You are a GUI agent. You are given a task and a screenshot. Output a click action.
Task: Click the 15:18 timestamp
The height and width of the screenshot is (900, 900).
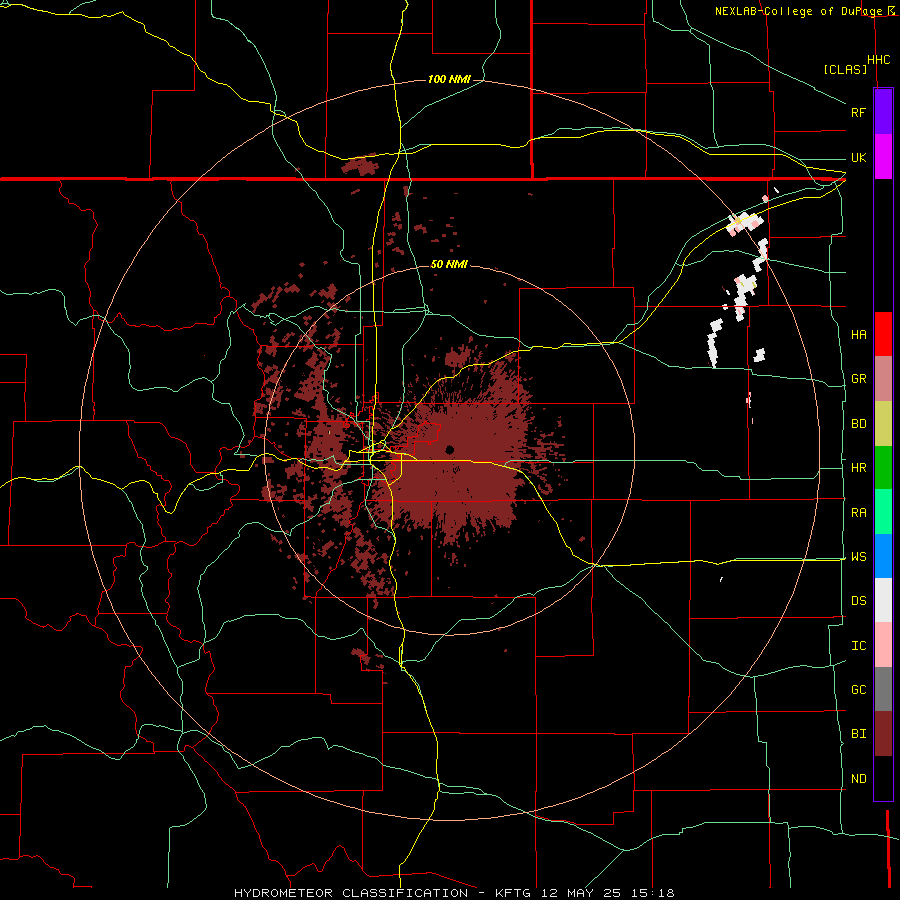[651, 893]
